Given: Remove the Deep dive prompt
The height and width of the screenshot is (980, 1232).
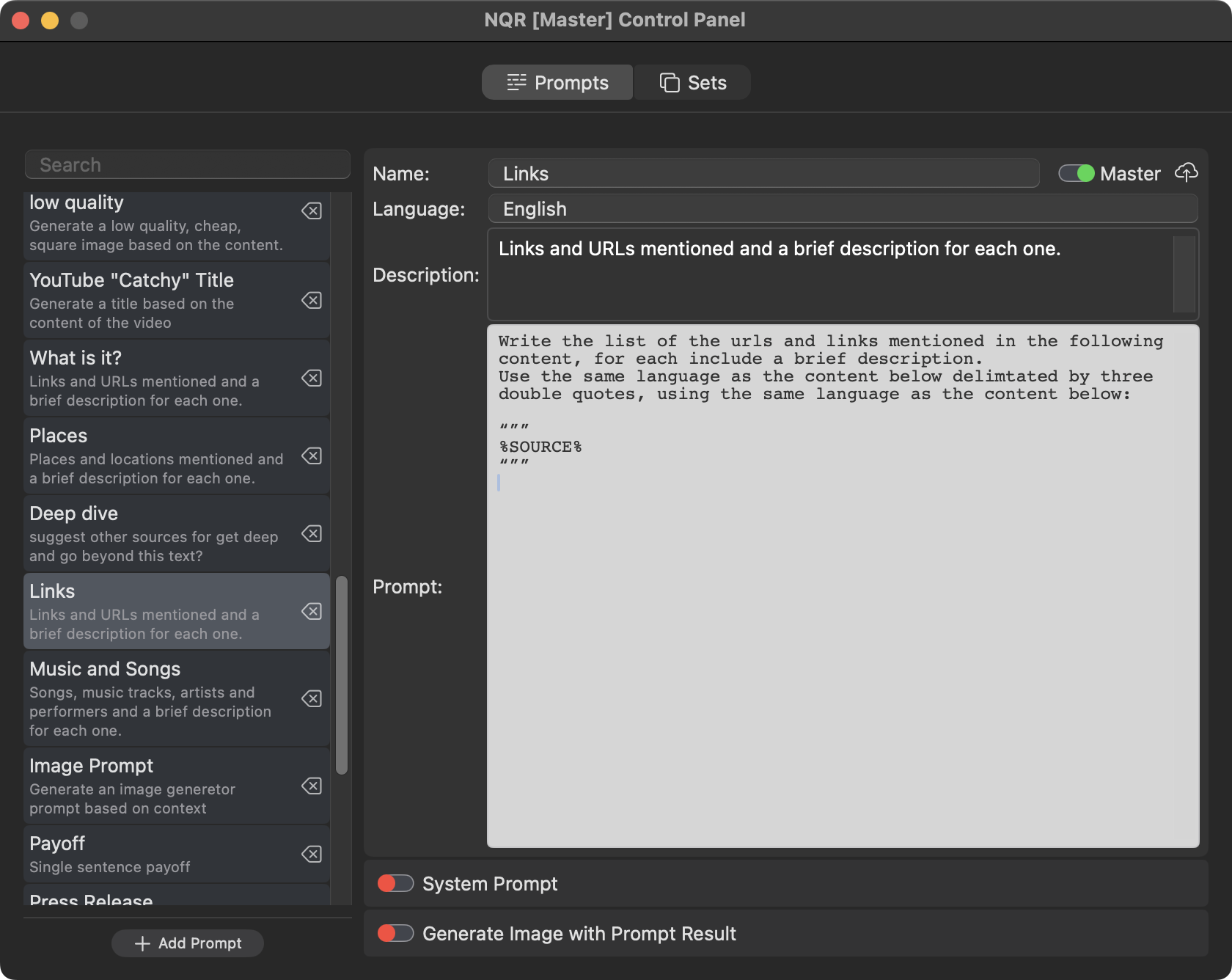Looking at the screenshot, I should pos(312,534).
